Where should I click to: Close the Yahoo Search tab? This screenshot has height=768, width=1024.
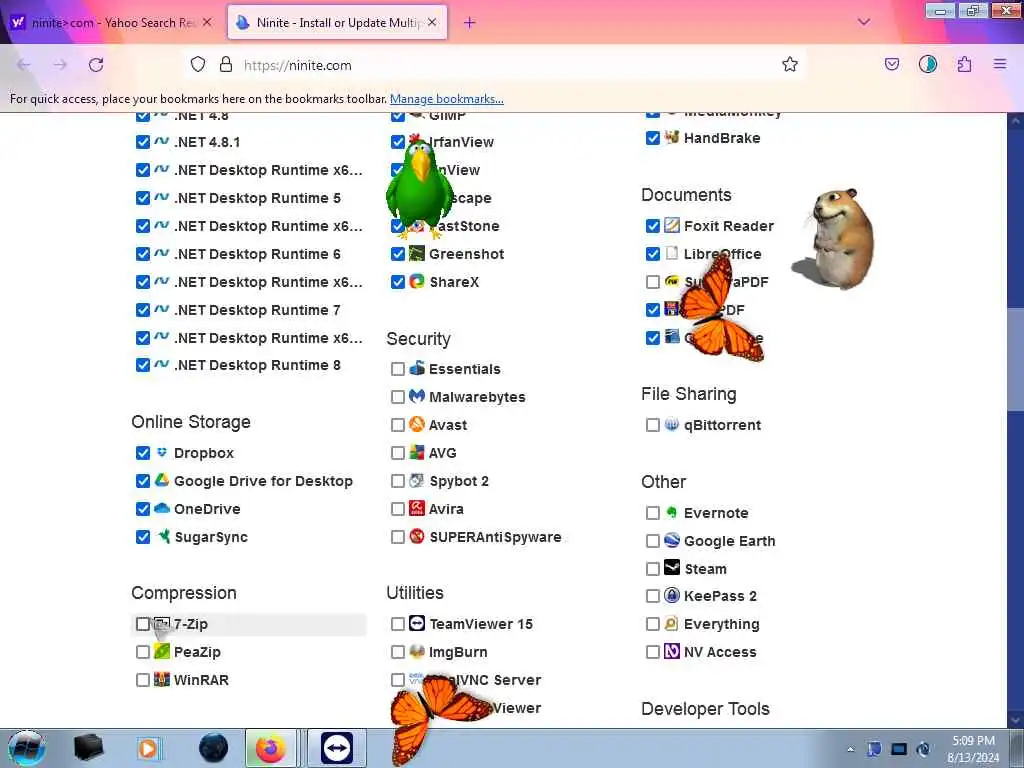(x=206, y=22)
